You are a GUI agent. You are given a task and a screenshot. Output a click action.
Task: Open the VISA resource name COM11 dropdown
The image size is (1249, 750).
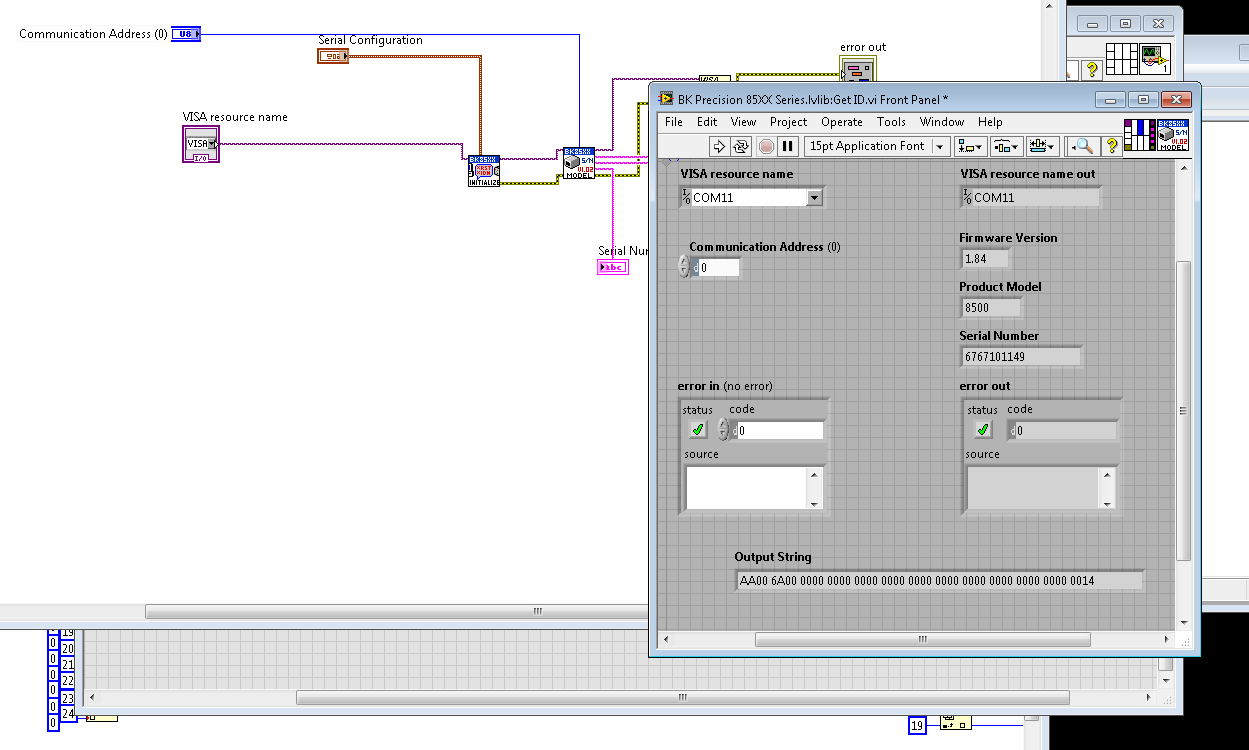(x=815, y=197)
